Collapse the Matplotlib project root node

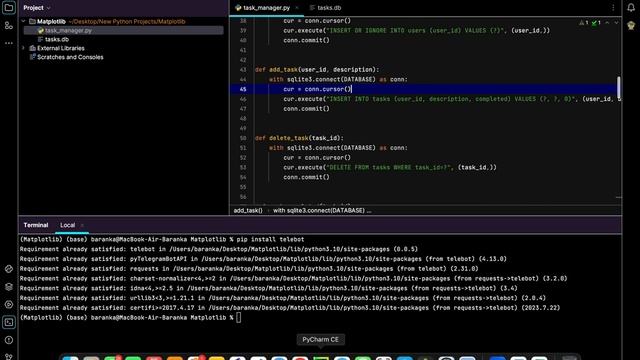point(23,21)
